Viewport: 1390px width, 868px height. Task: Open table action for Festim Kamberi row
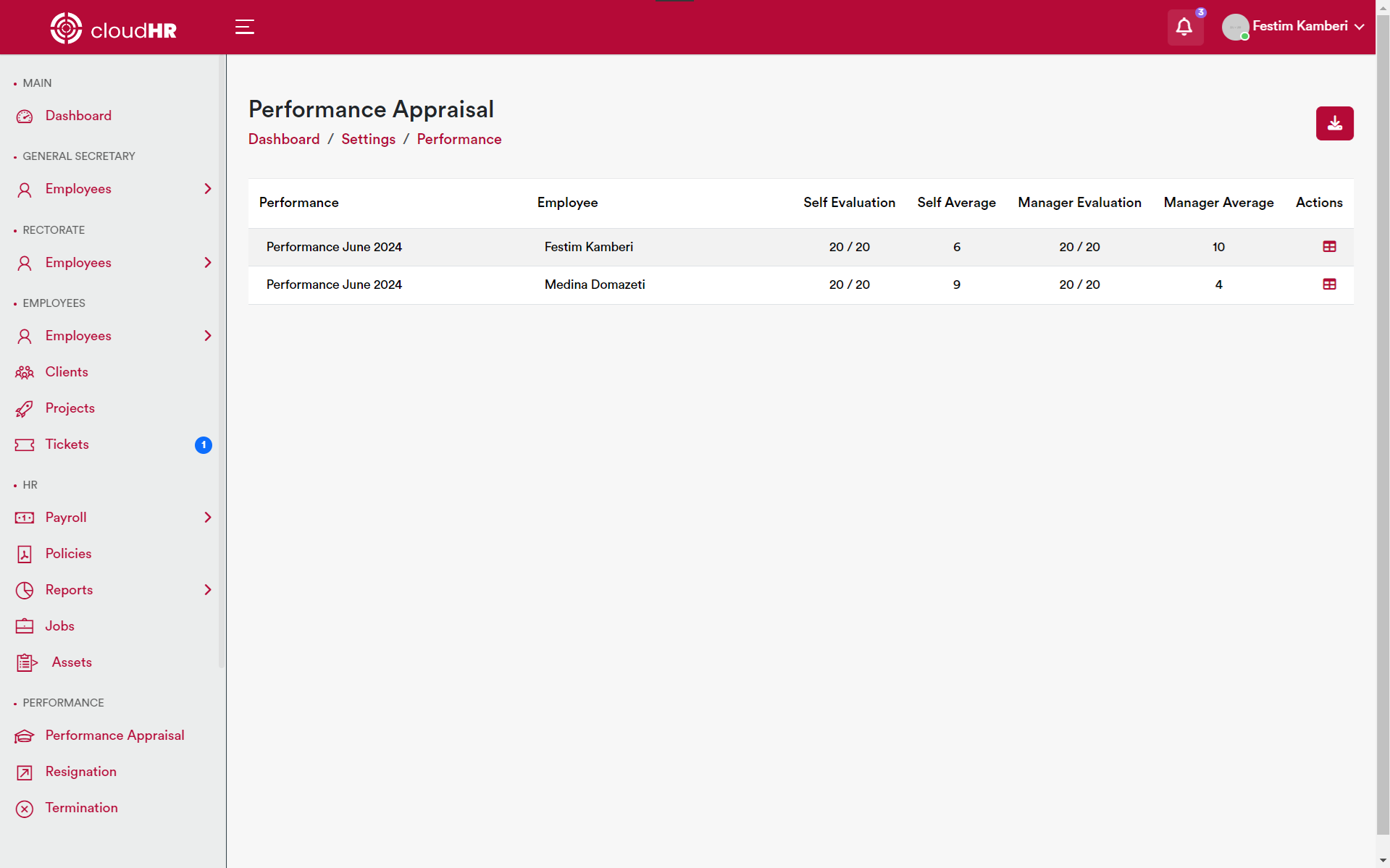(x=1329, y=247)
